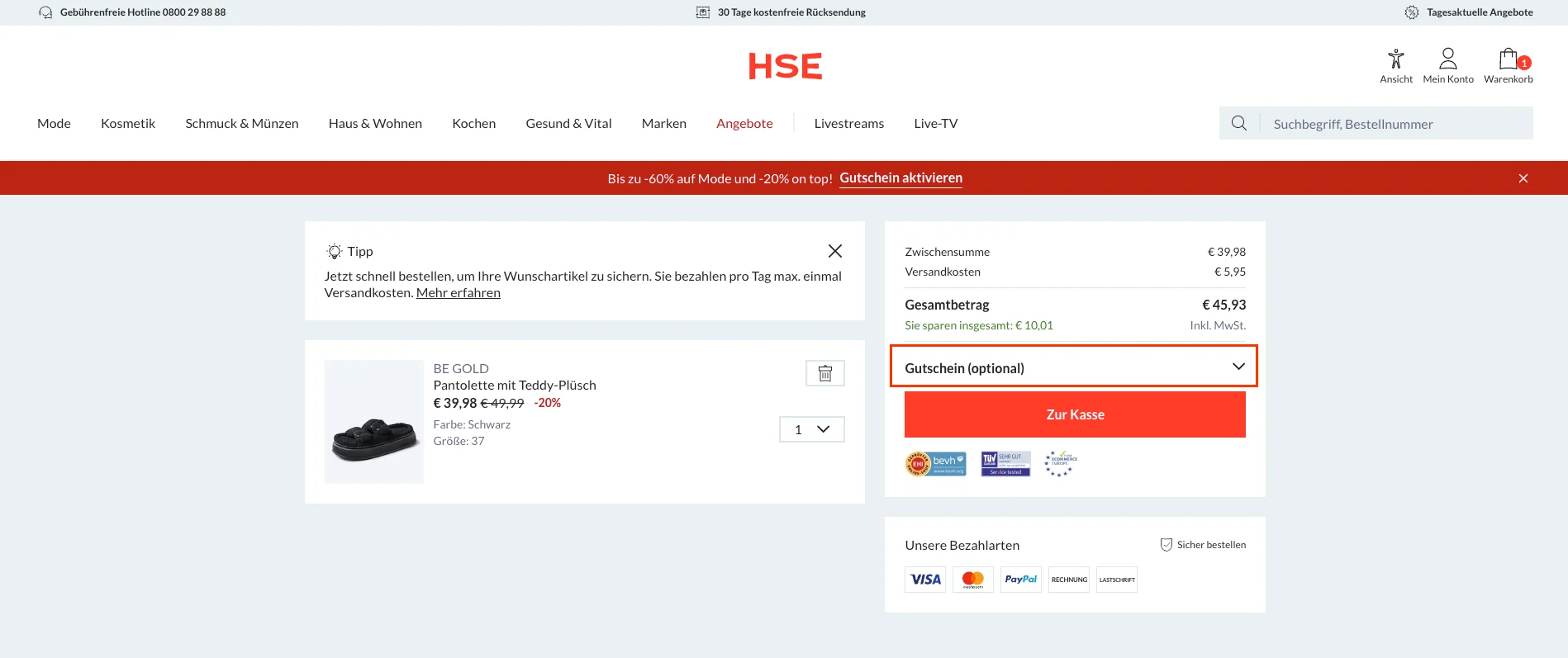The image size is (1568, 658).
Task: Open the Kochen category
Action: click(474, 123)
